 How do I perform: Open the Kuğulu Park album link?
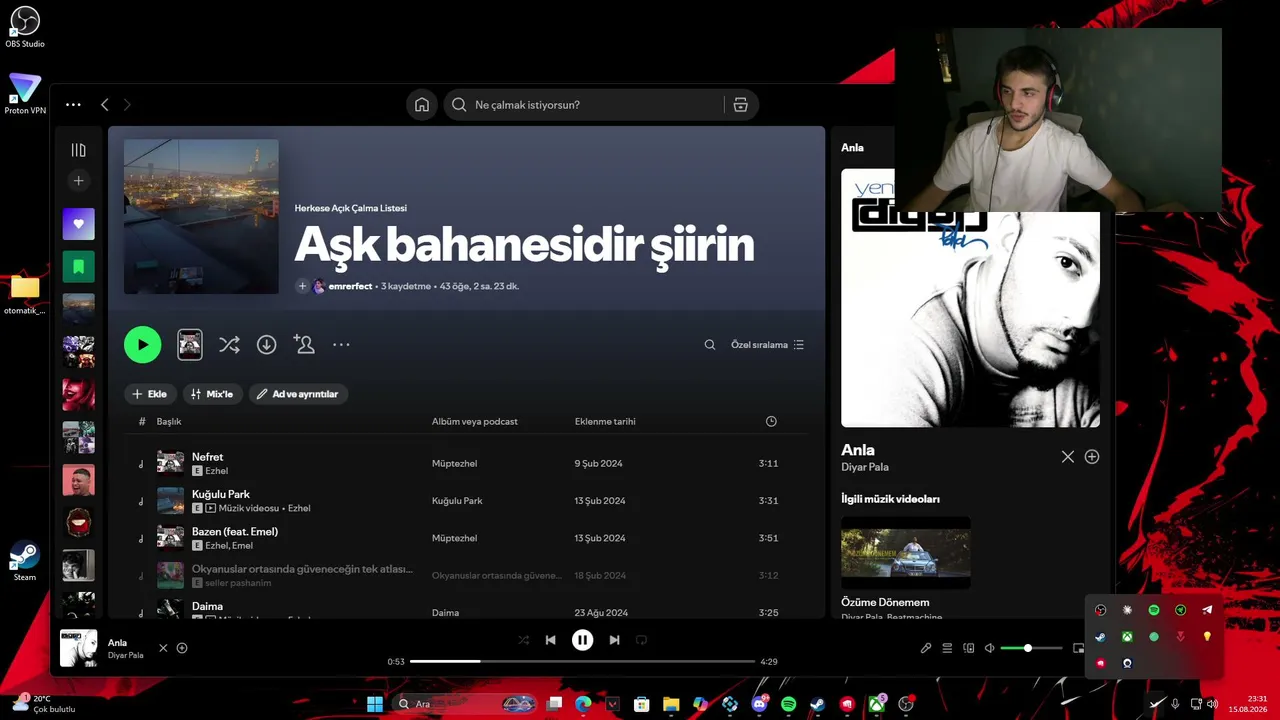click(x=457, y=501)
